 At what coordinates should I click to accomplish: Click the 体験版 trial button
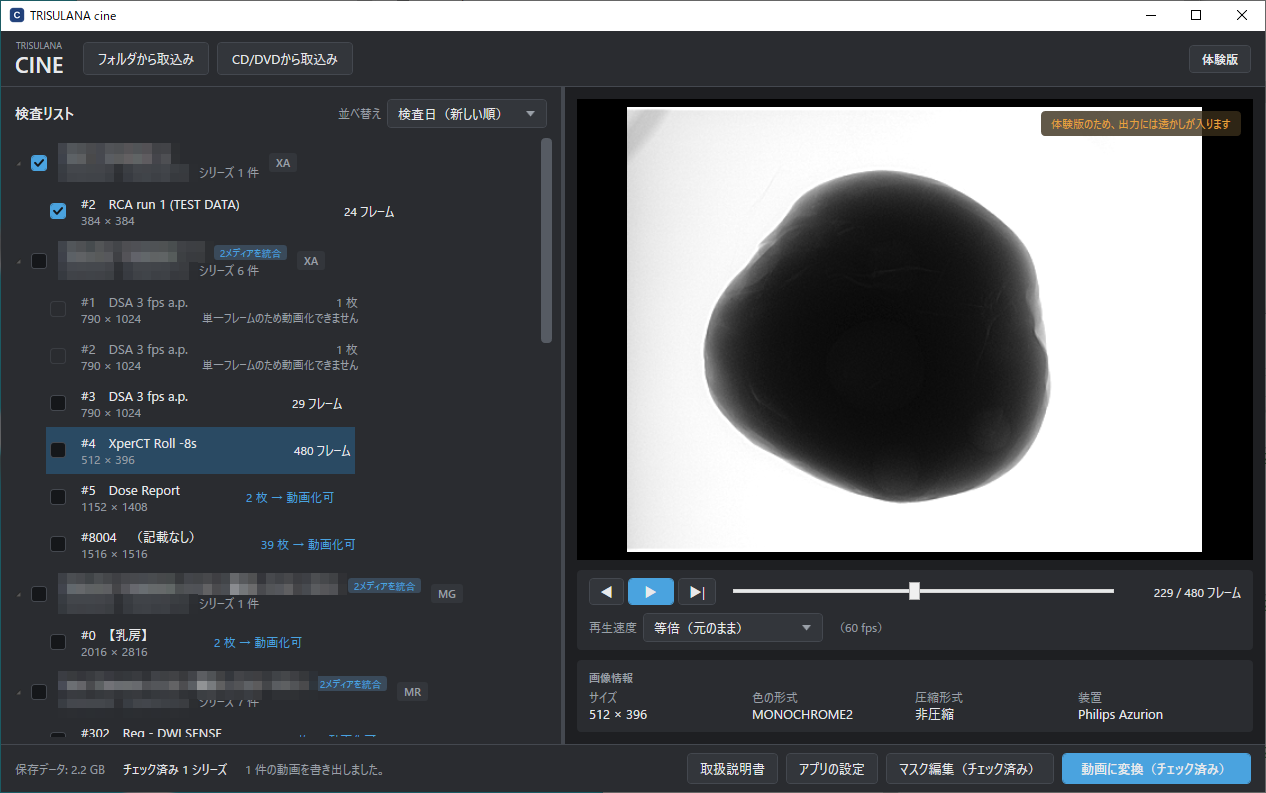click(1220, 59)
